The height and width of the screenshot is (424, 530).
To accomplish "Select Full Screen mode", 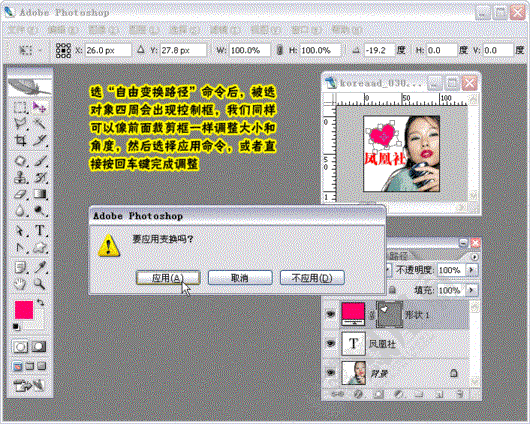I will [x=41, y=366].
